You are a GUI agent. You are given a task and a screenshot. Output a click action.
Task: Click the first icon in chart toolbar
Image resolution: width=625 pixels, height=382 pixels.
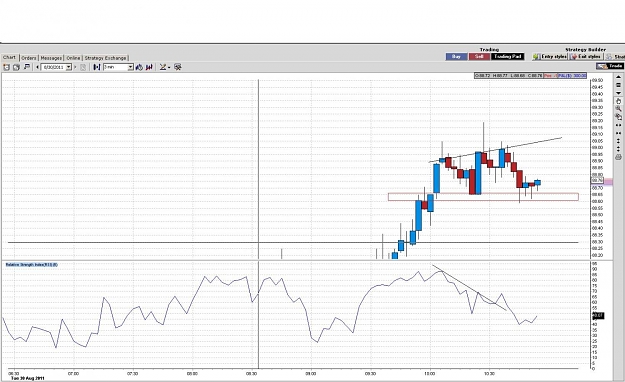[x=6, y=67]
